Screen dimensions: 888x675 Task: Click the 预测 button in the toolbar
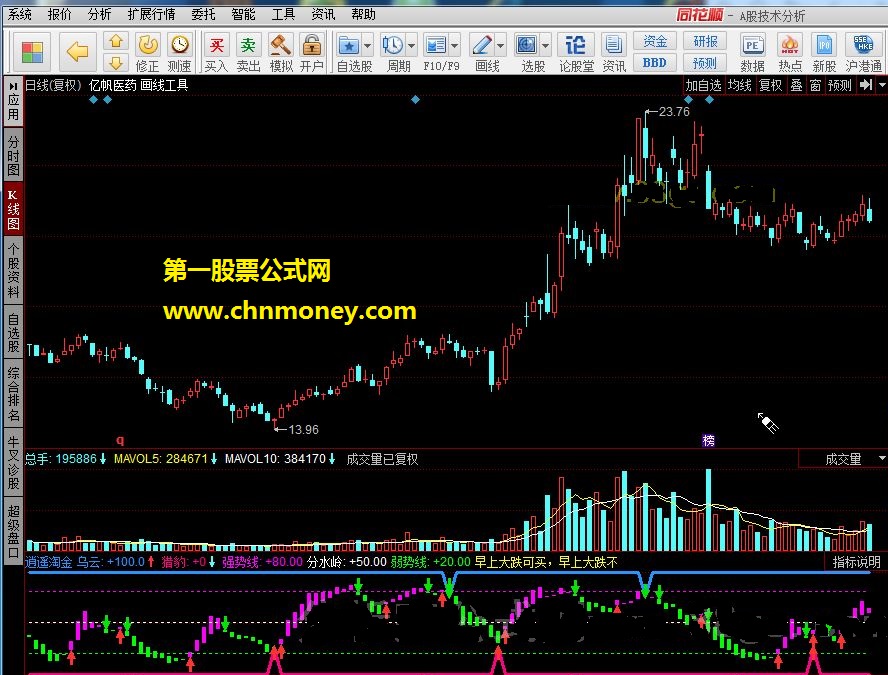(705, 63)
